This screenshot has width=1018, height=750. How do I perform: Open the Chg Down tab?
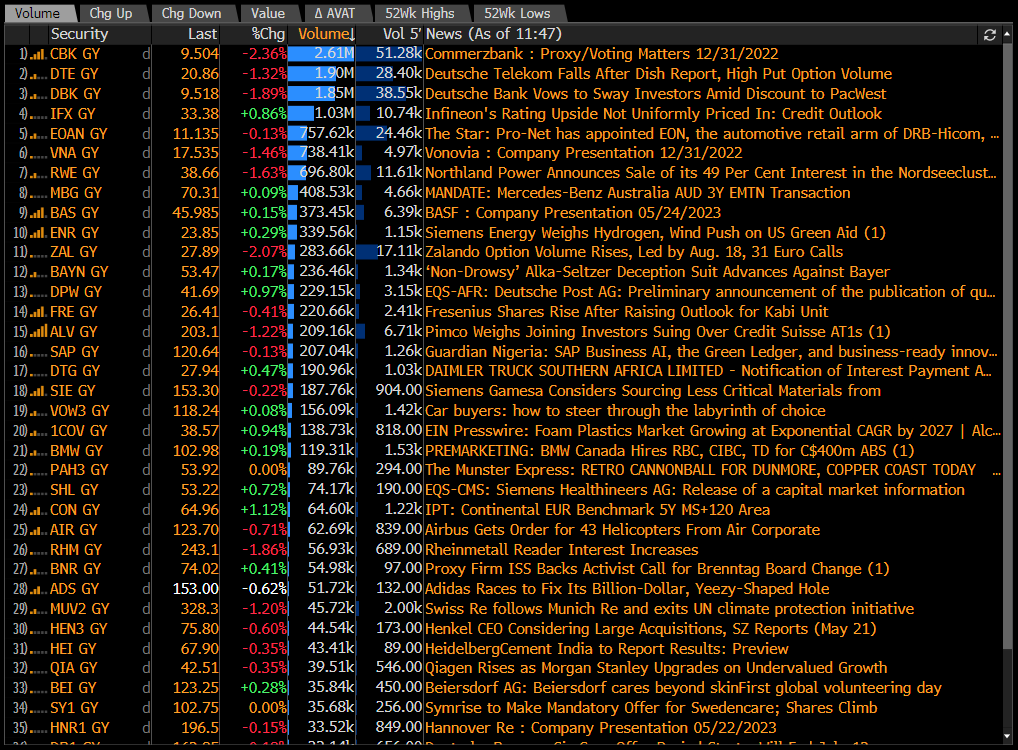tap(191, 13)
